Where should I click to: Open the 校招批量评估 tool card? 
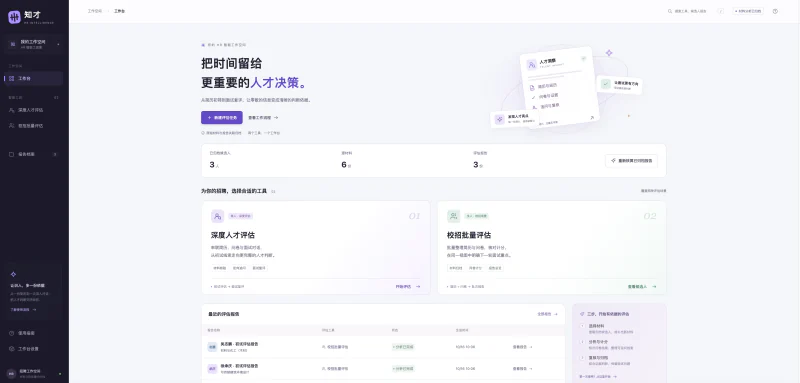(x=552, y=247)
